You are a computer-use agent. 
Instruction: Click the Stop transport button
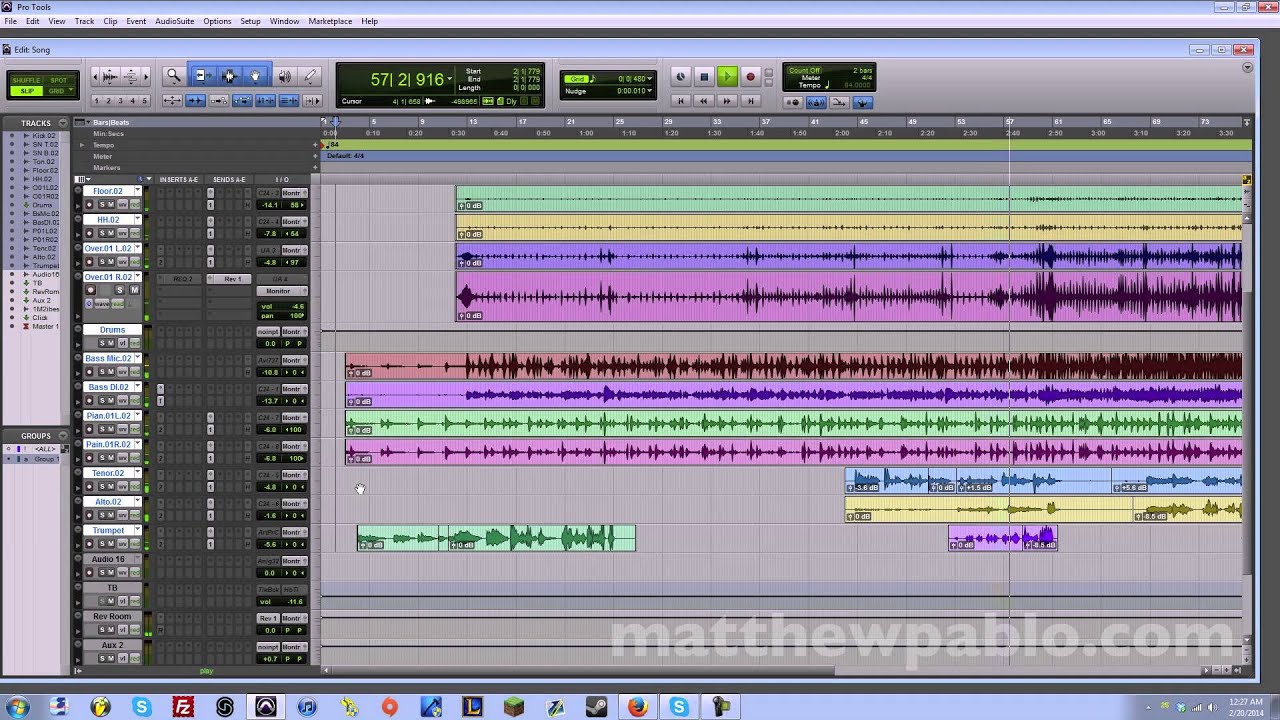(x=704, y=77)
